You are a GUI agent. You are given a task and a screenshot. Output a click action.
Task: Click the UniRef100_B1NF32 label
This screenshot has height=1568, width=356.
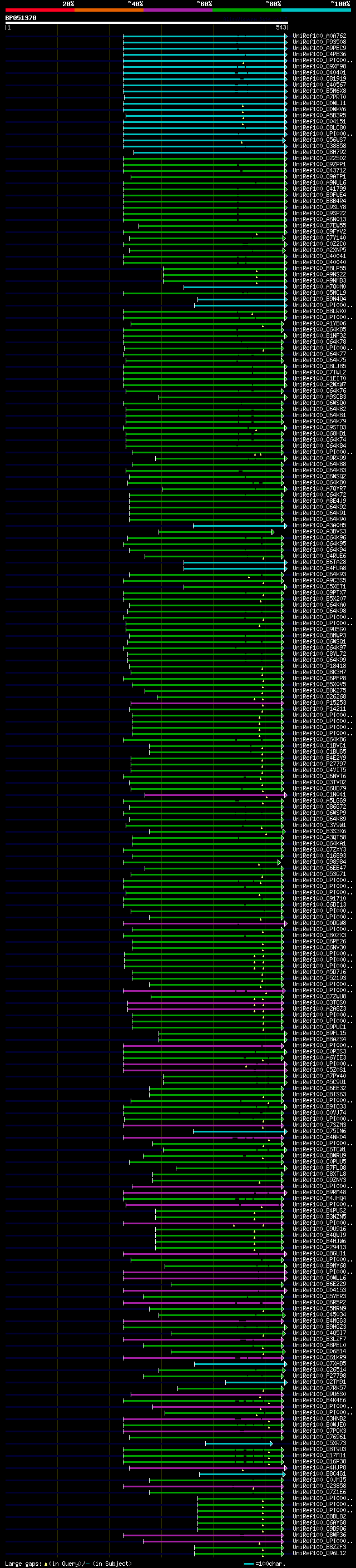pos(319,335)
